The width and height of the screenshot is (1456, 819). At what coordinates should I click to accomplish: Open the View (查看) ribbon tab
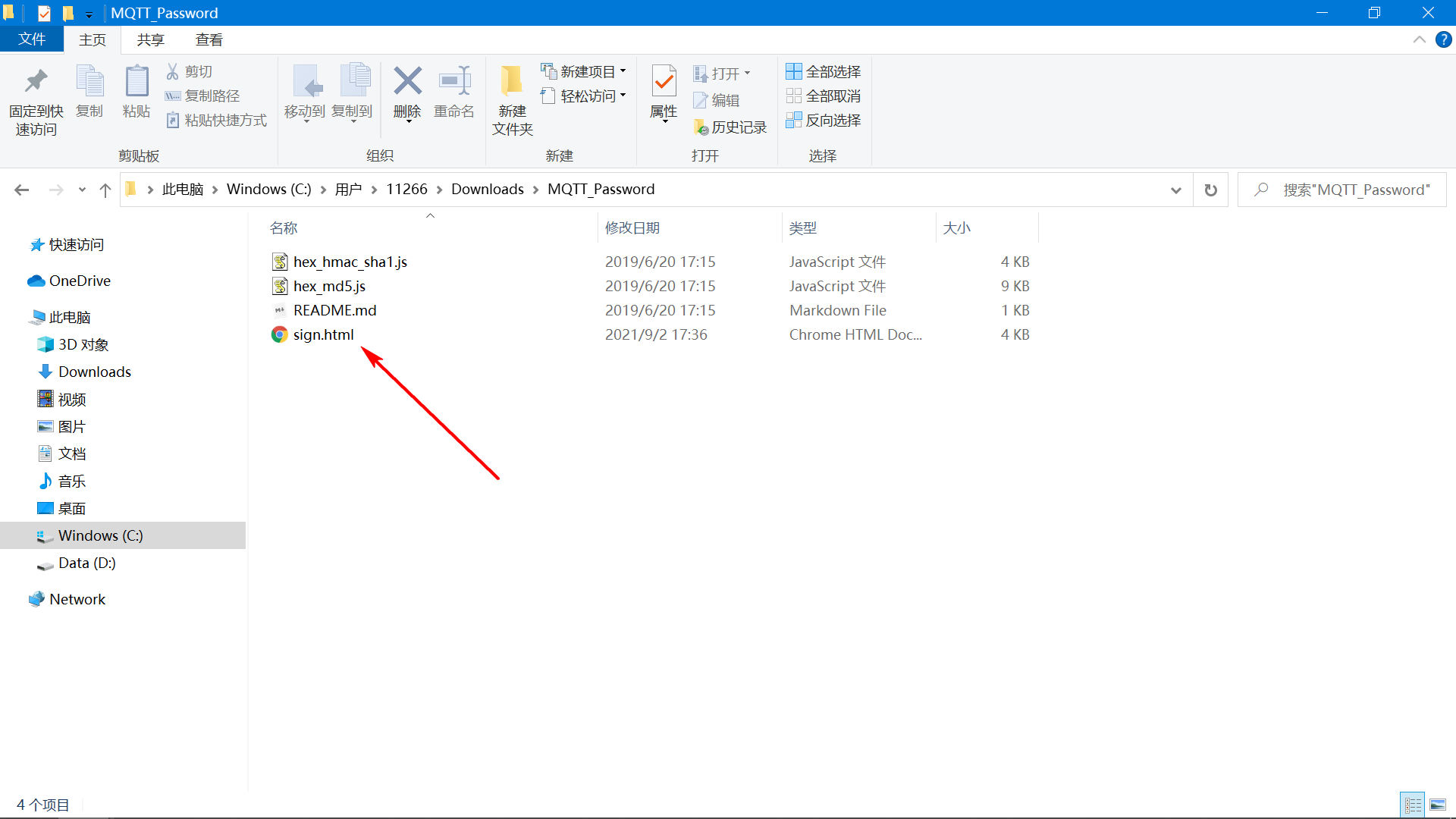click(209, 39)
